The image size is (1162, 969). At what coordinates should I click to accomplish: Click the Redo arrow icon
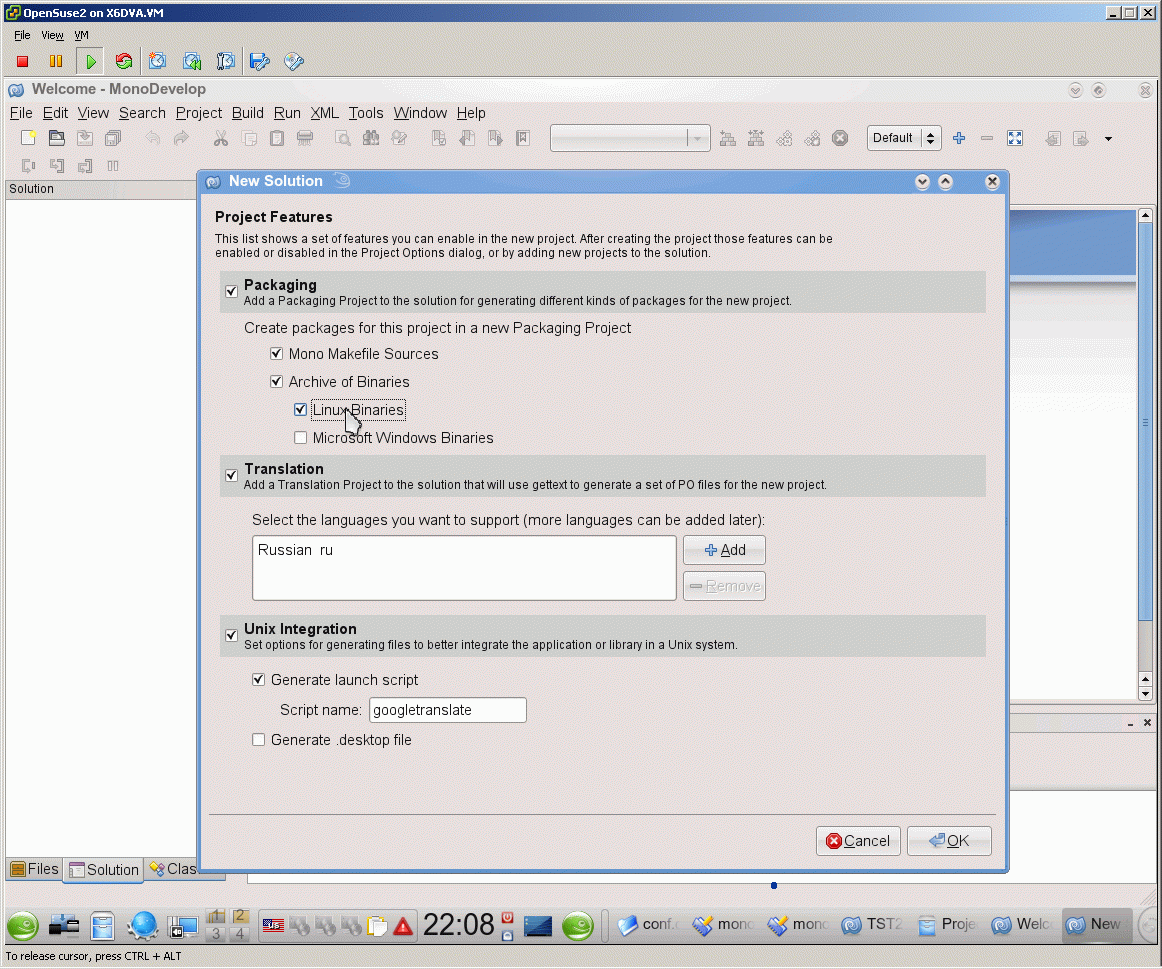(181, 138)
